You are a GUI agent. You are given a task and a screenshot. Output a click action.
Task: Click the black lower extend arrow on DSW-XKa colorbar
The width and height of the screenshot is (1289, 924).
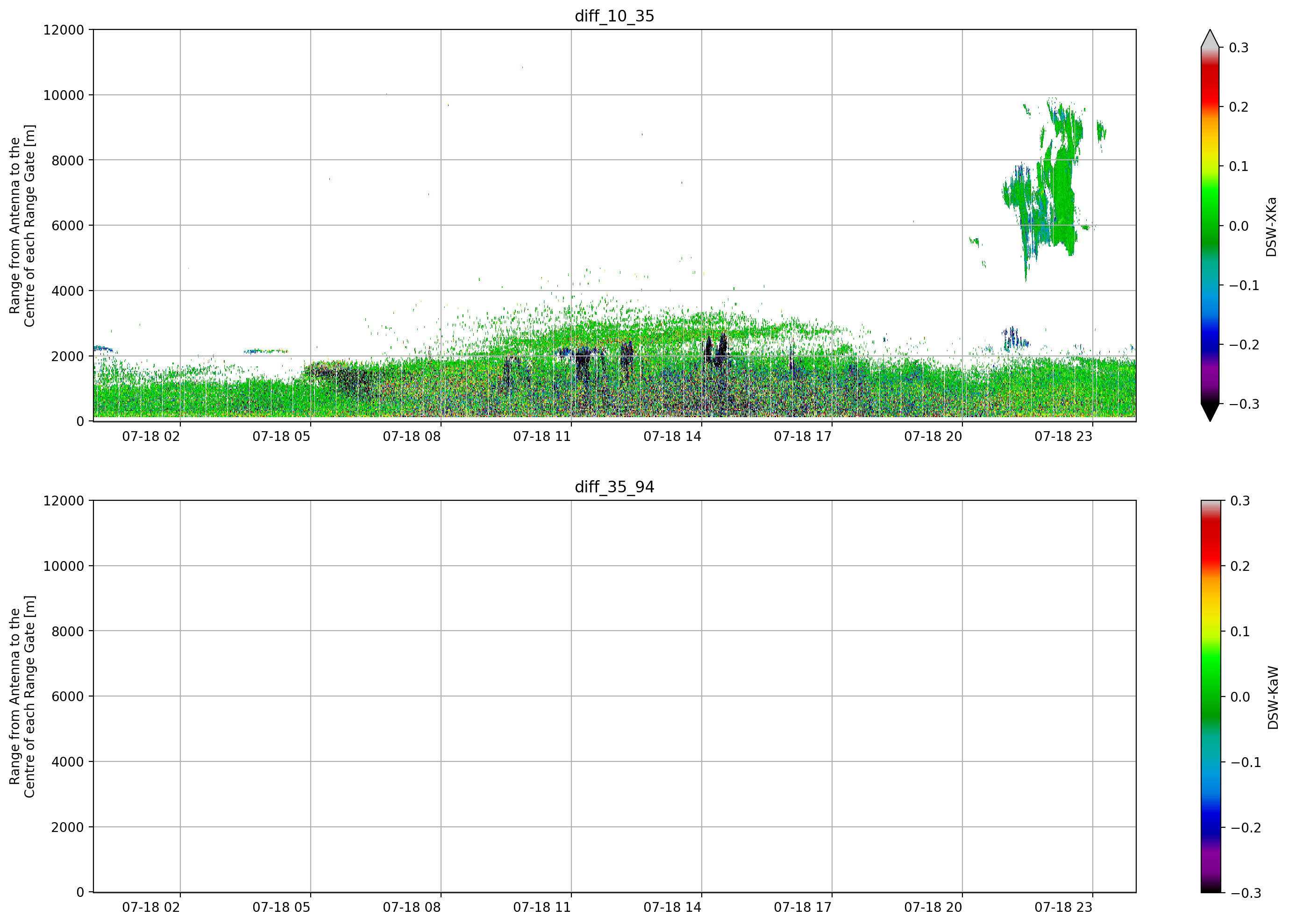point(1210,412)
